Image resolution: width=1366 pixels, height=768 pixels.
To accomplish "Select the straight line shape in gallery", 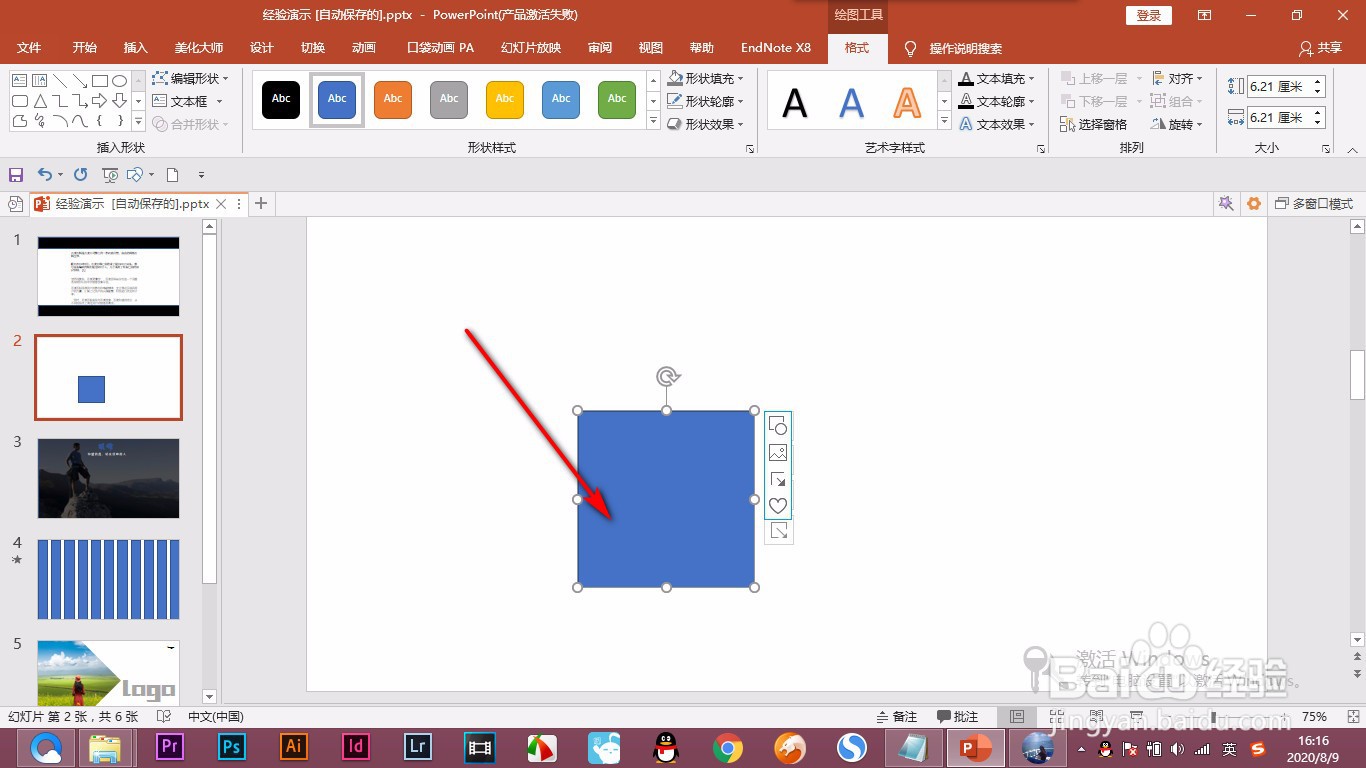I will pyautogui.click(x=60, y=80).
